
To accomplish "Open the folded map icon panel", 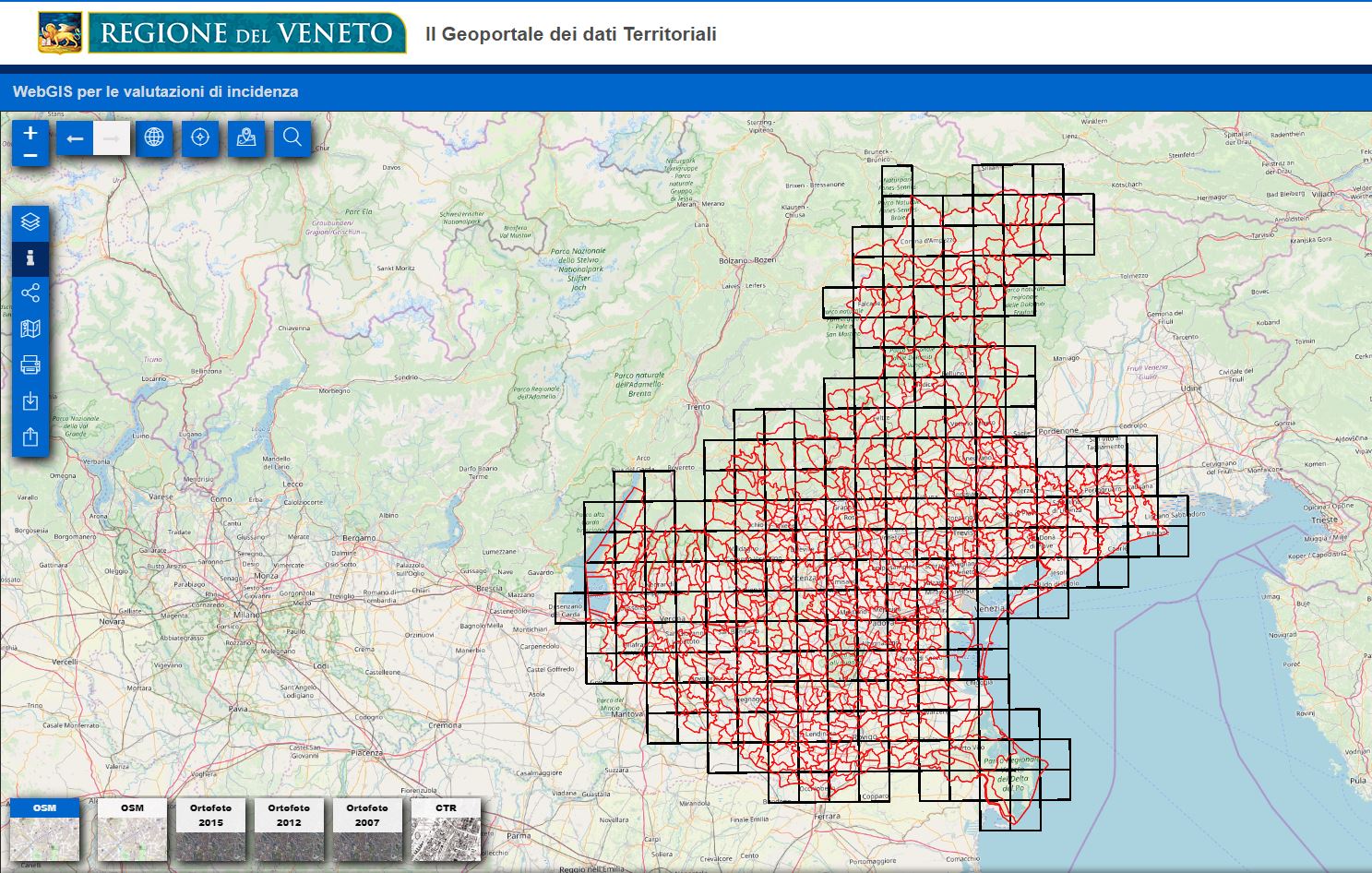I will [x=30, y=329].
